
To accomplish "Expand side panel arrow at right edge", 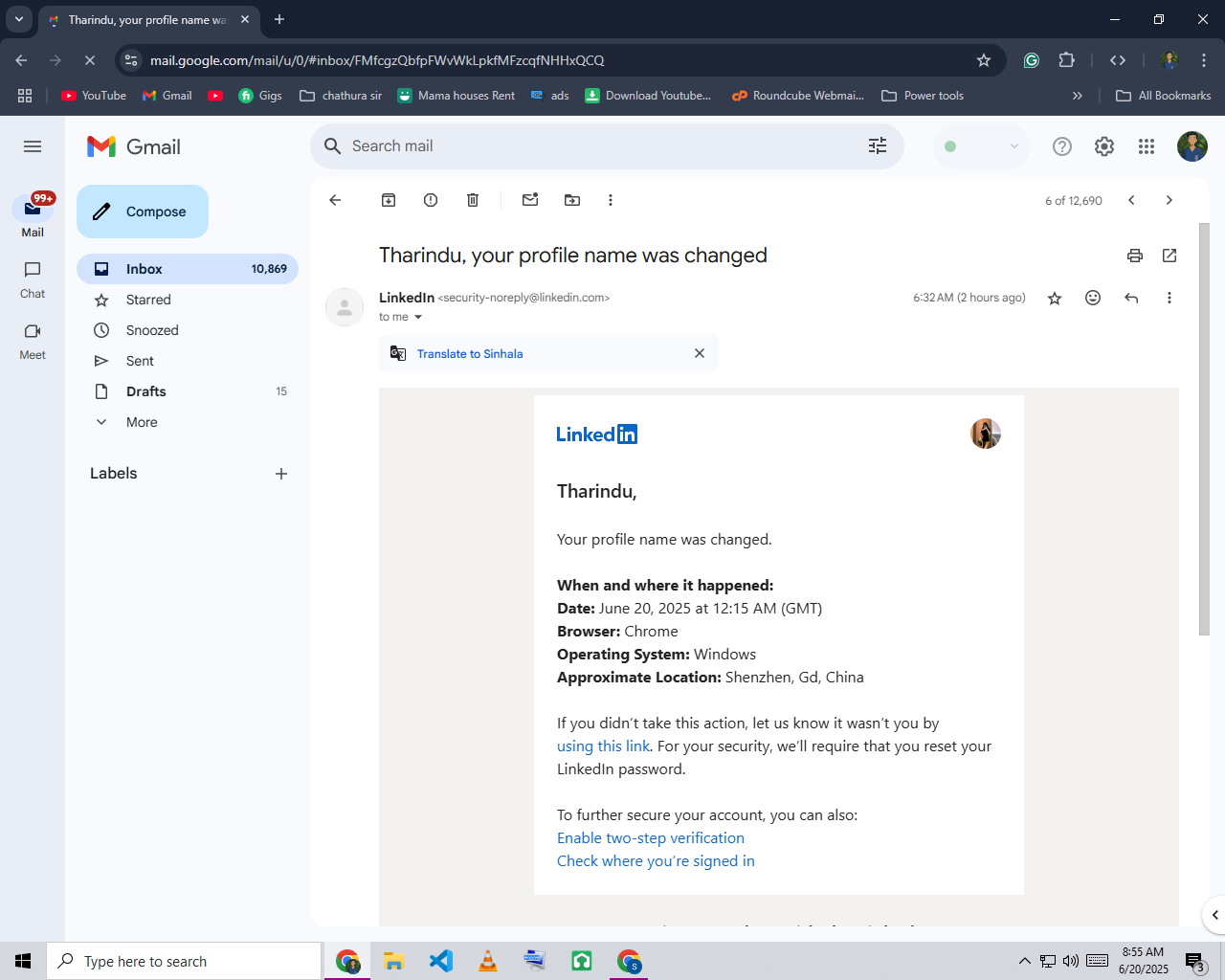I will click(1214, 915).
